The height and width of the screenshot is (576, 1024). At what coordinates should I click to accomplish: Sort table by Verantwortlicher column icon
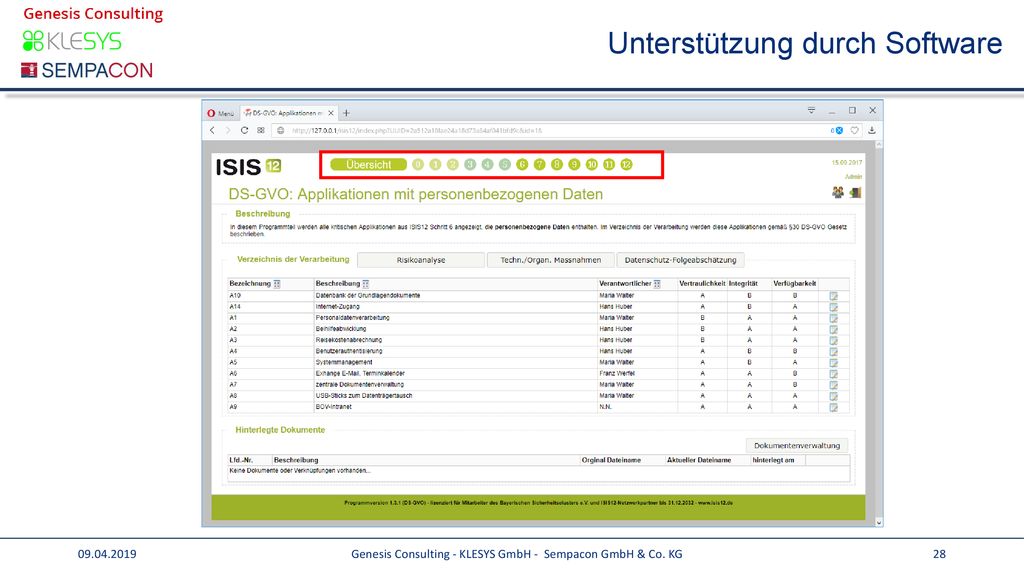pyautogui.click(x=657, y=284)
